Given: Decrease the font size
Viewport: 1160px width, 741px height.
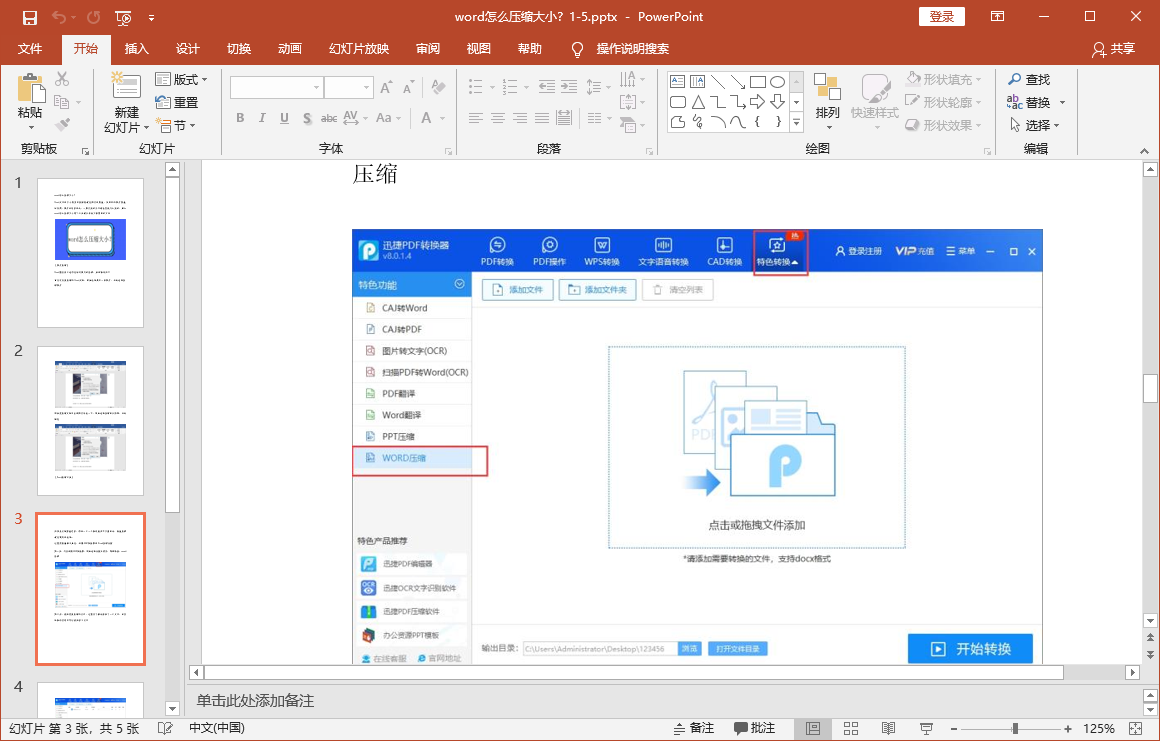Looking at the screenshot, I should 408,87.
